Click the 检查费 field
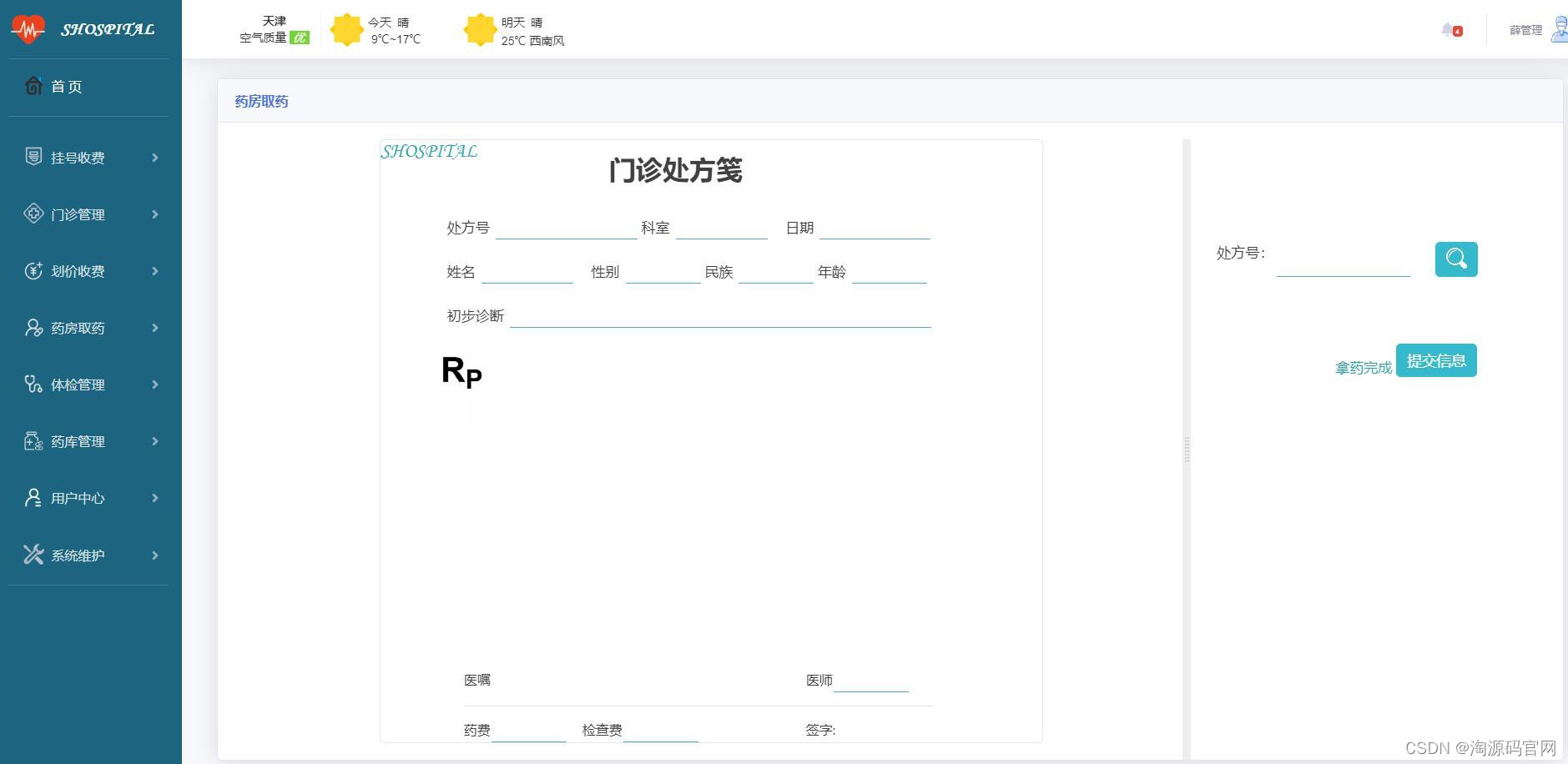 pyautogui.click(x=661, y=731)
